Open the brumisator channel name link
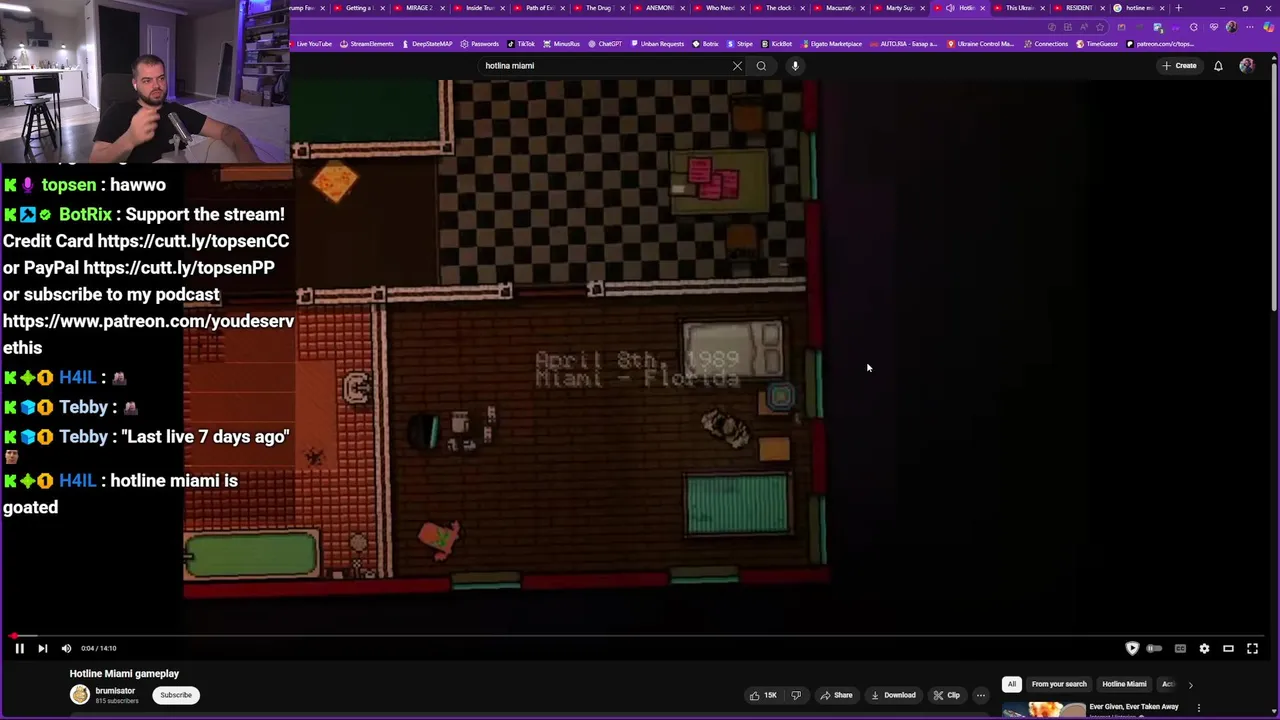 pos(115,690)
